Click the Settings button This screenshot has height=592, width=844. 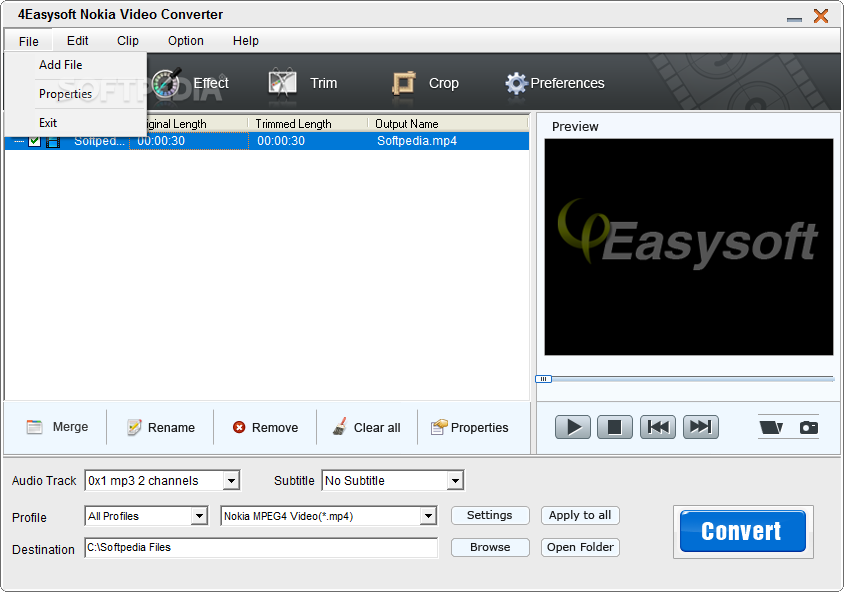point(490,516)
